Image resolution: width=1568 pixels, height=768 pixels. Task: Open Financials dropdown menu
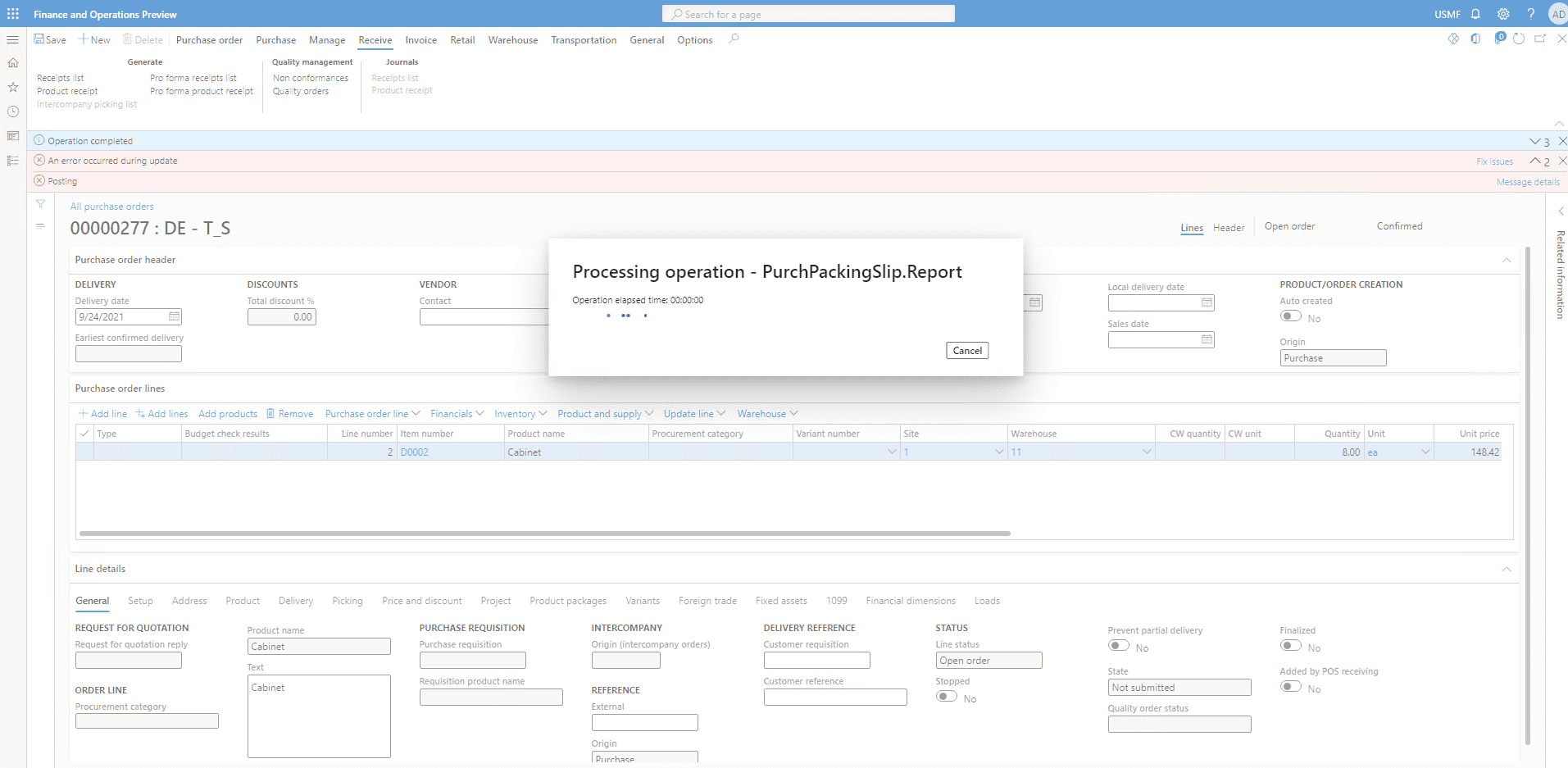click(457, 414)
